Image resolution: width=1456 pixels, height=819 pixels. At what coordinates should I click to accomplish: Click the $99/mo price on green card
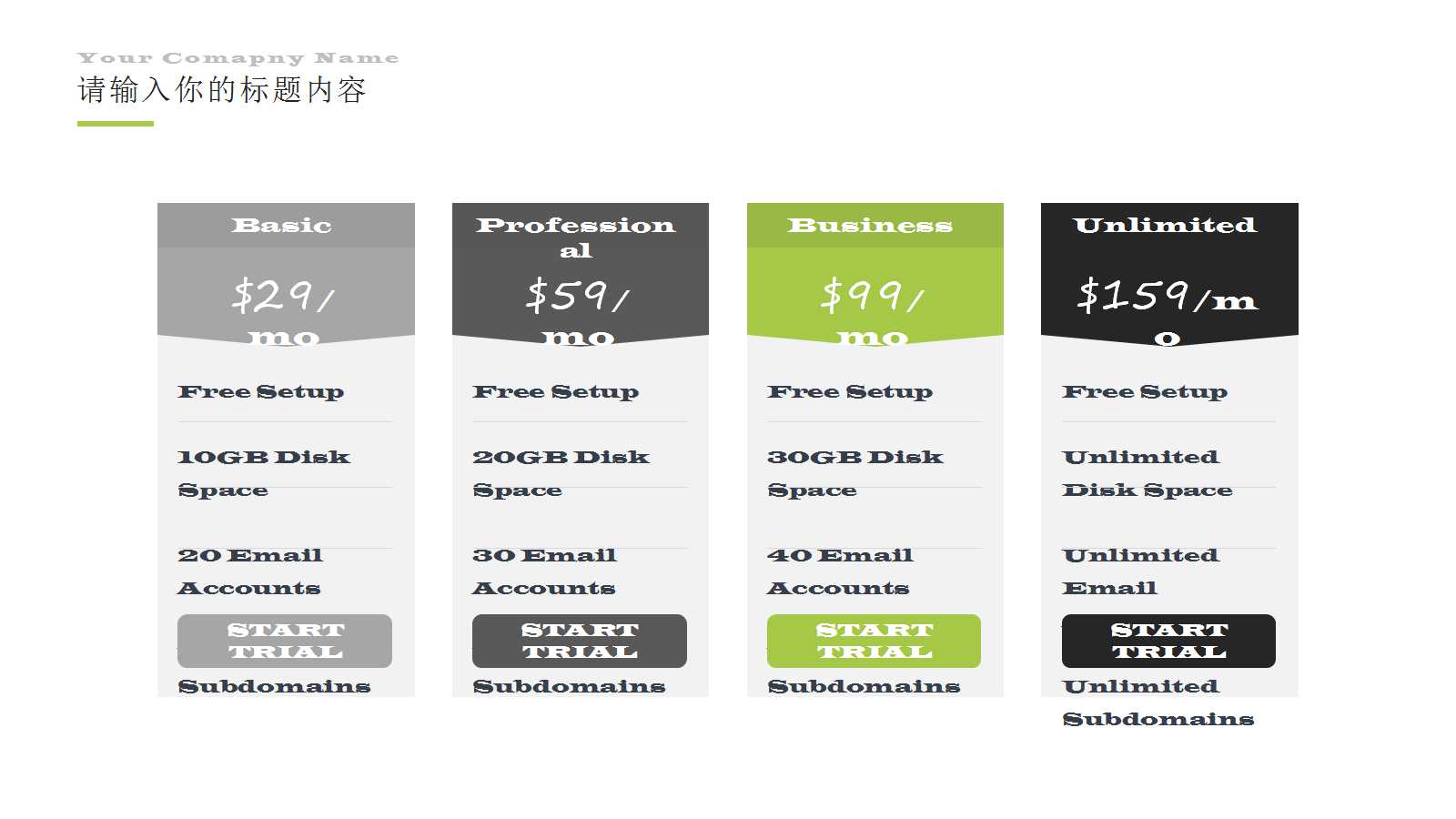873,309
